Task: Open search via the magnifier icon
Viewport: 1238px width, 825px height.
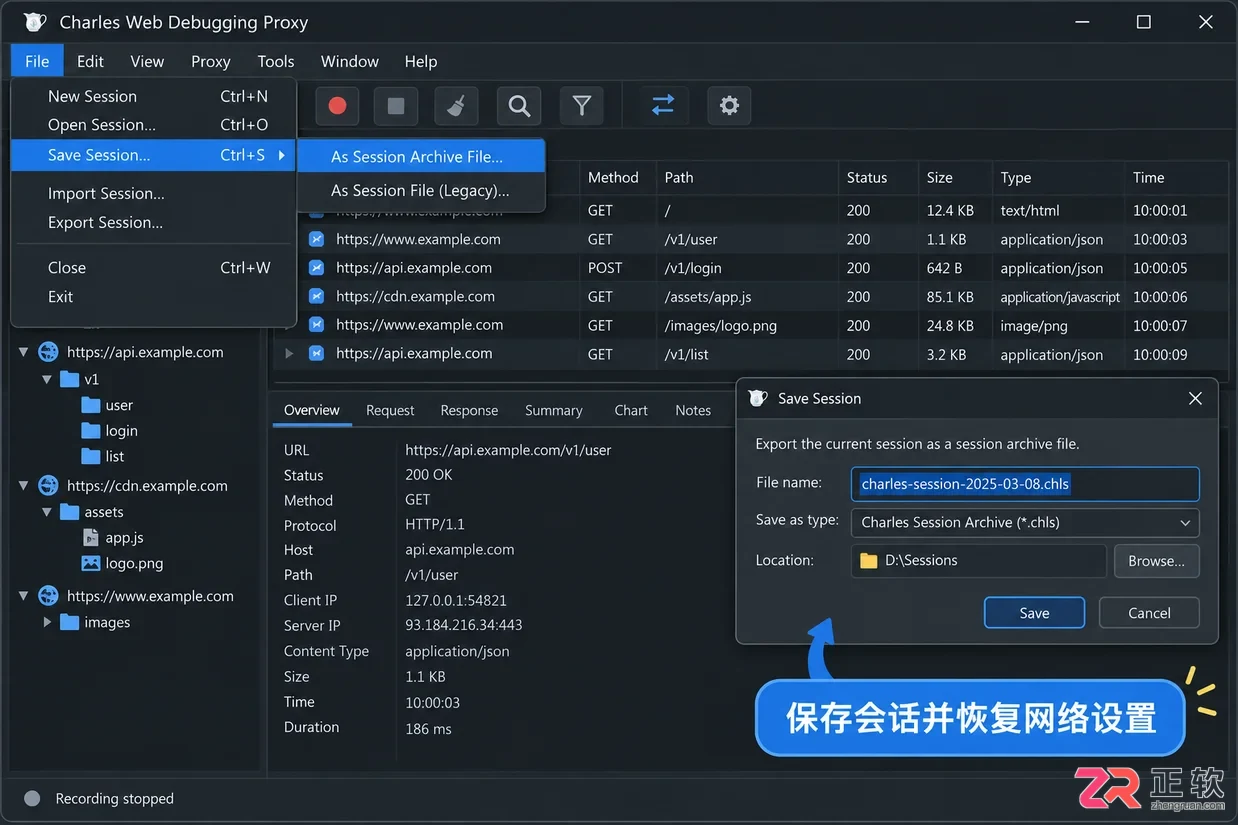Action: pyautogui.click(x=519, y=105)
